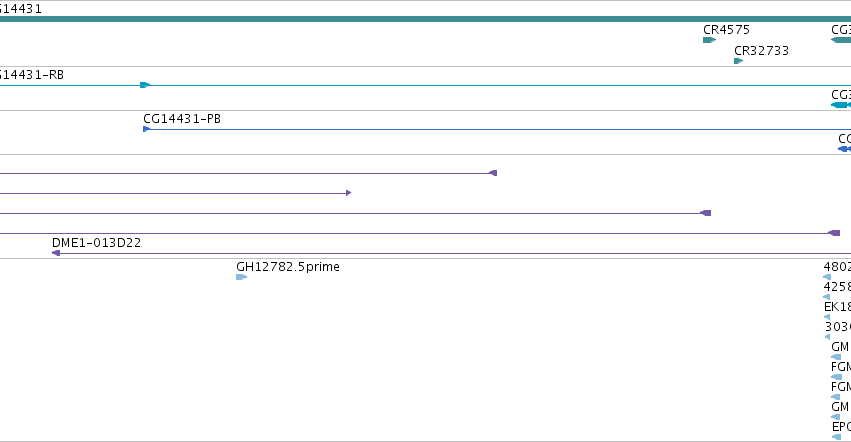Viewport: 851px width, 442px height.
Task: Select the CG14431-RB transcript exon arrow
Action: 145,85
